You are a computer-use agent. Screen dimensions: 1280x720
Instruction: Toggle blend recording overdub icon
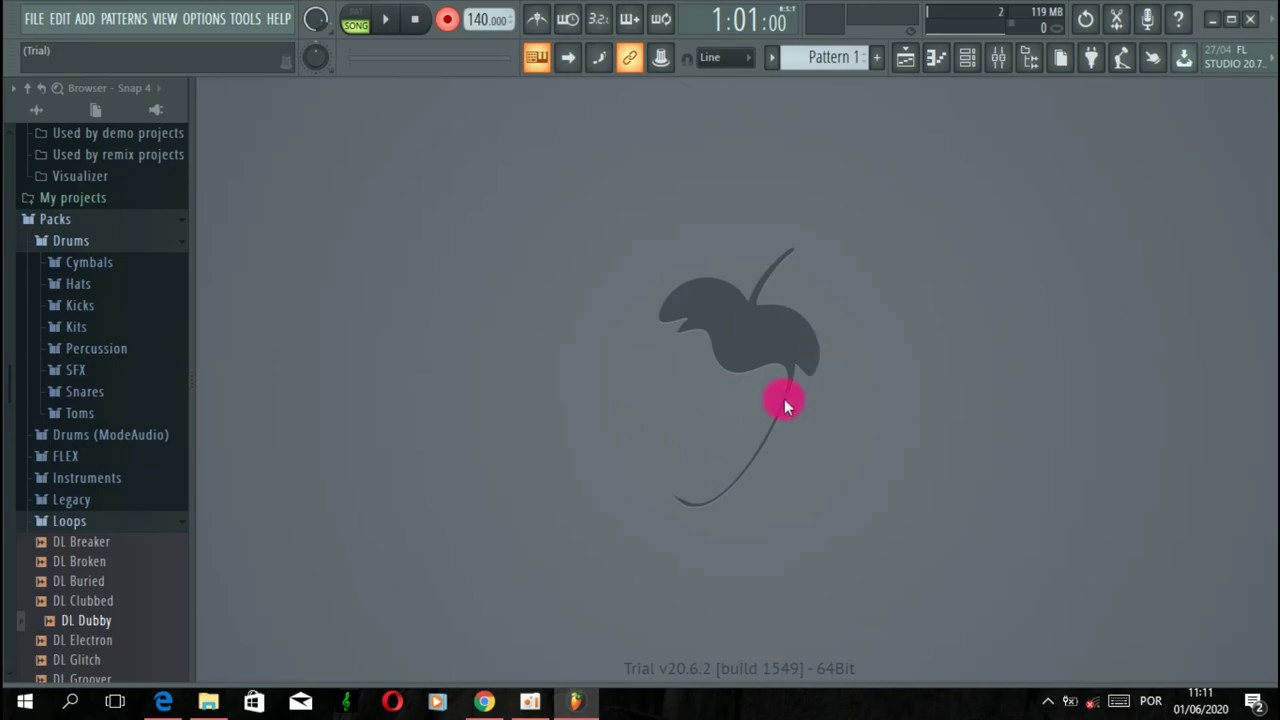pyautogui.click(x=629, y=19)
